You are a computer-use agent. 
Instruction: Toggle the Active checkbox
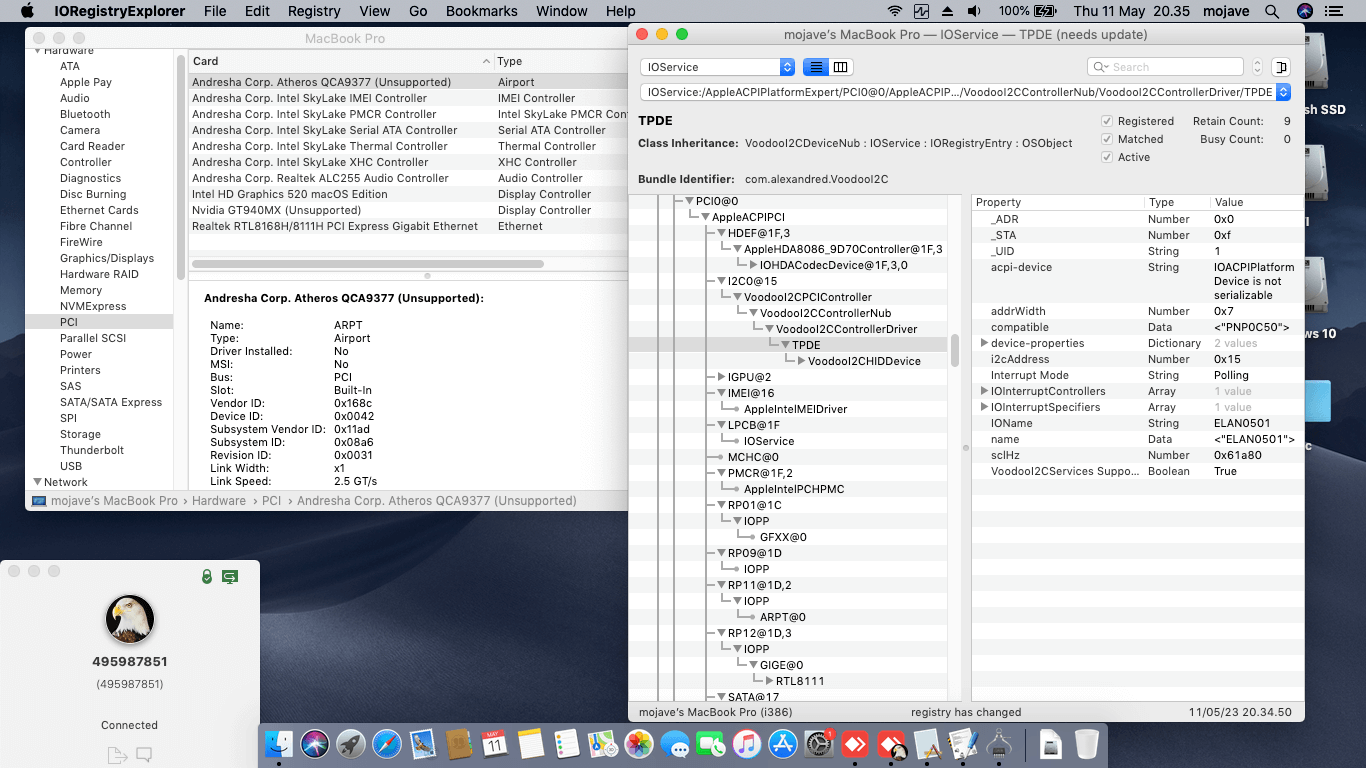point(1107,157)
